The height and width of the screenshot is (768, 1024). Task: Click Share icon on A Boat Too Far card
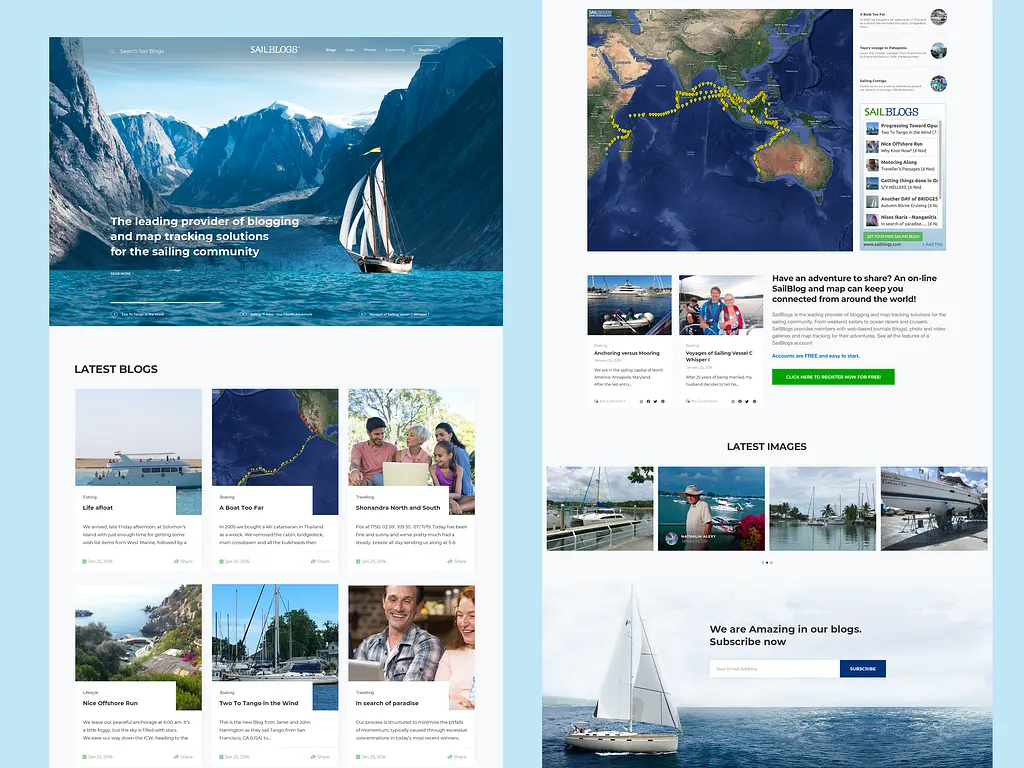(313, 561)
